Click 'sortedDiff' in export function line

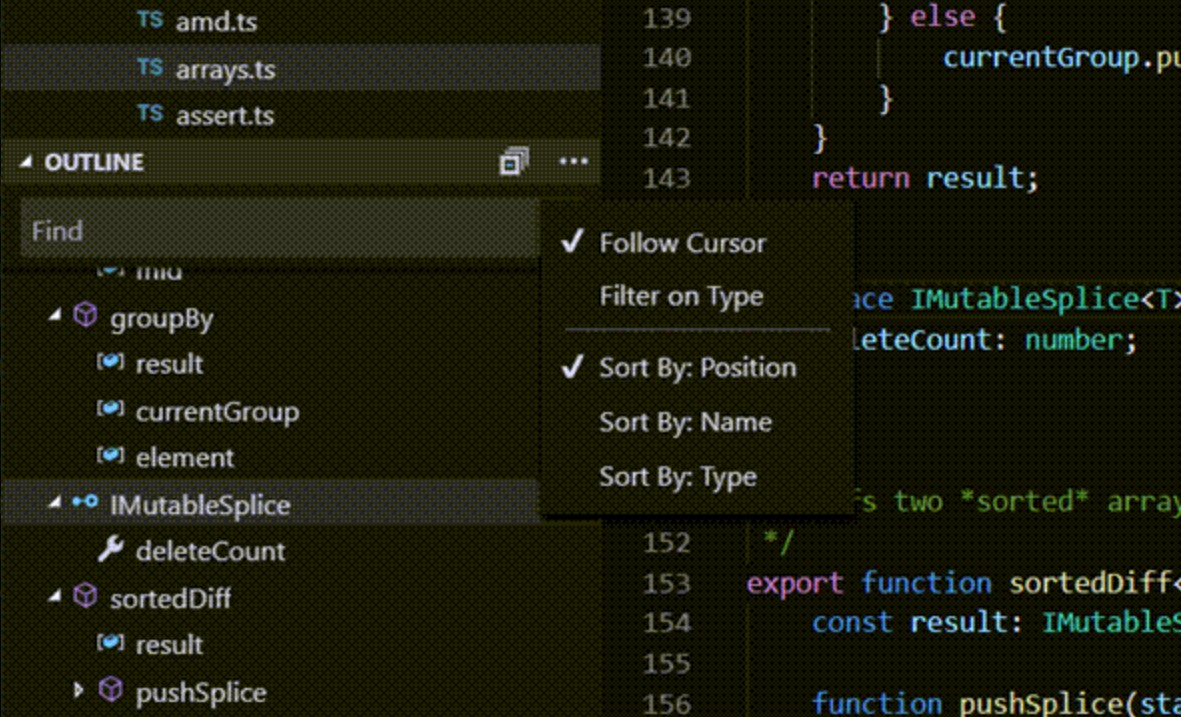click(1090, 583)
